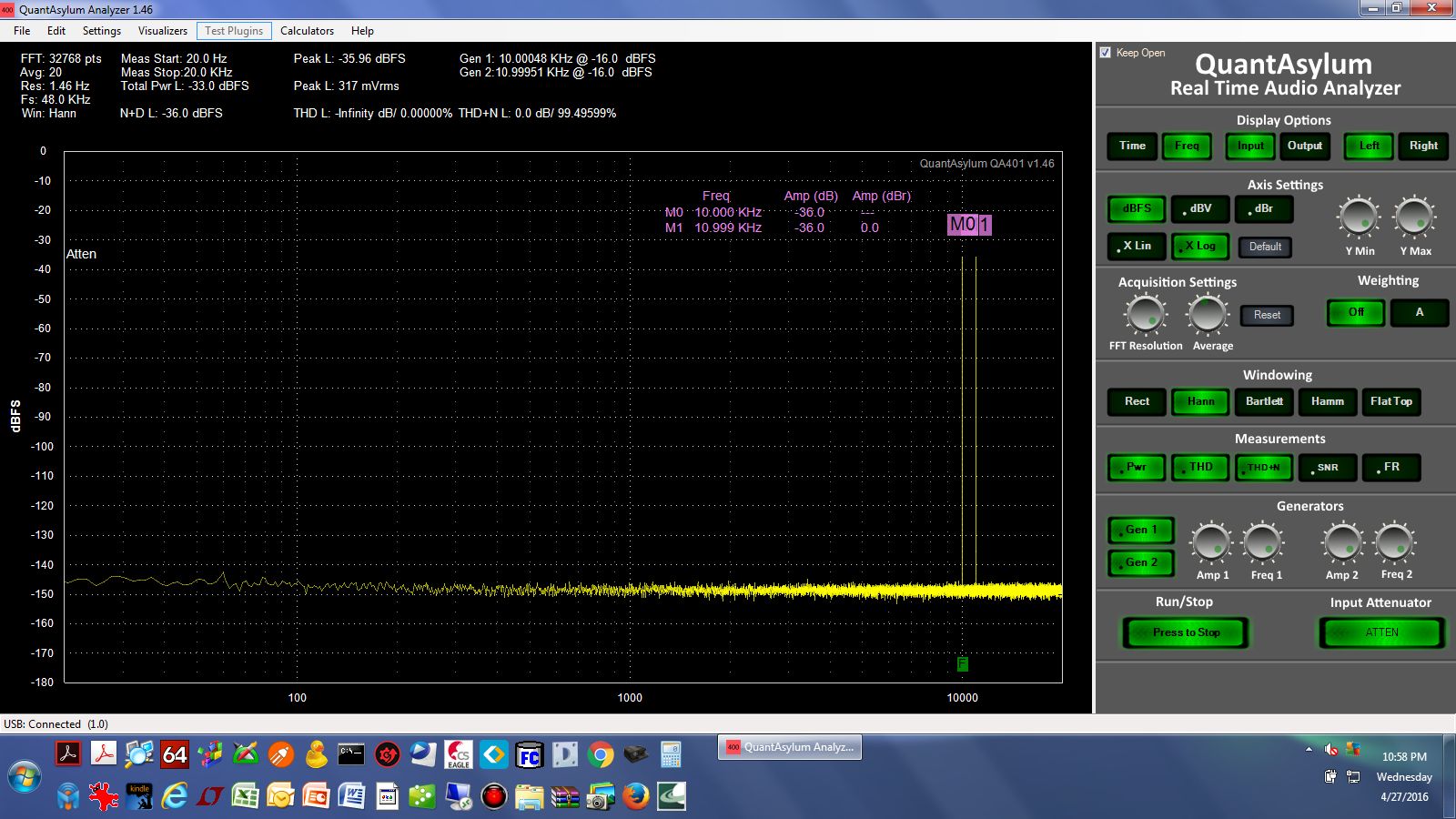Open the Visualizers menu
Image resolution: width=1456 pixels, height=819 pixels.
point(163,31)
